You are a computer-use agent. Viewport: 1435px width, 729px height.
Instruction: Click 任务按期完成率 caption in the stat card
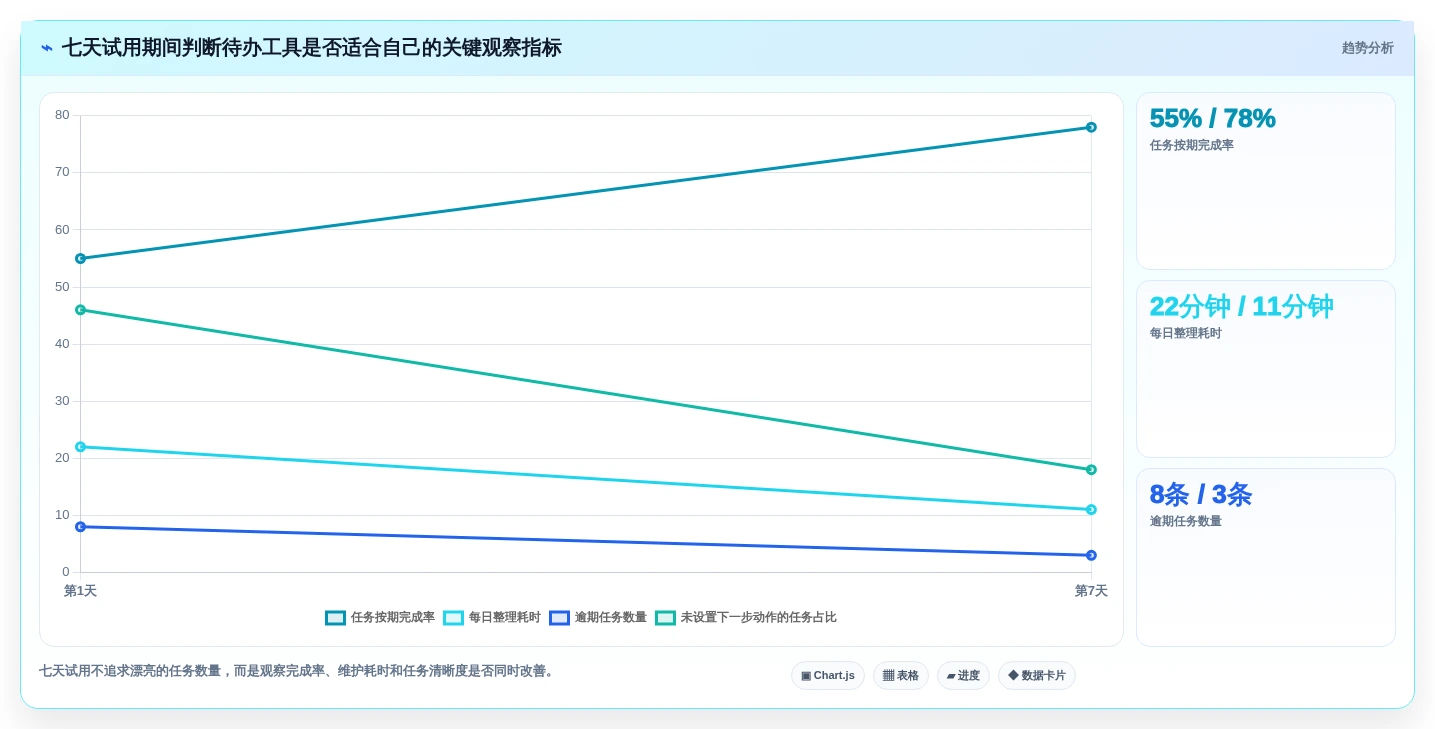[x=1192, y=145]
